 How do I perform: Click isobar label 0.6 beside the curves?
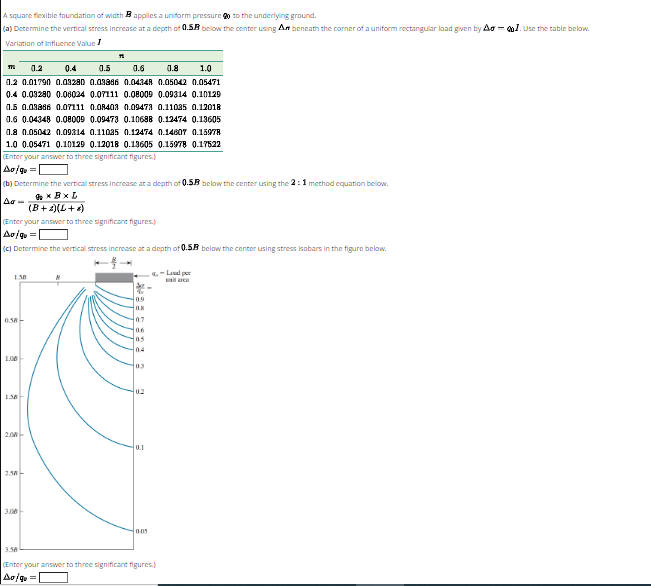pyautogui.click(x=140, y=330)
